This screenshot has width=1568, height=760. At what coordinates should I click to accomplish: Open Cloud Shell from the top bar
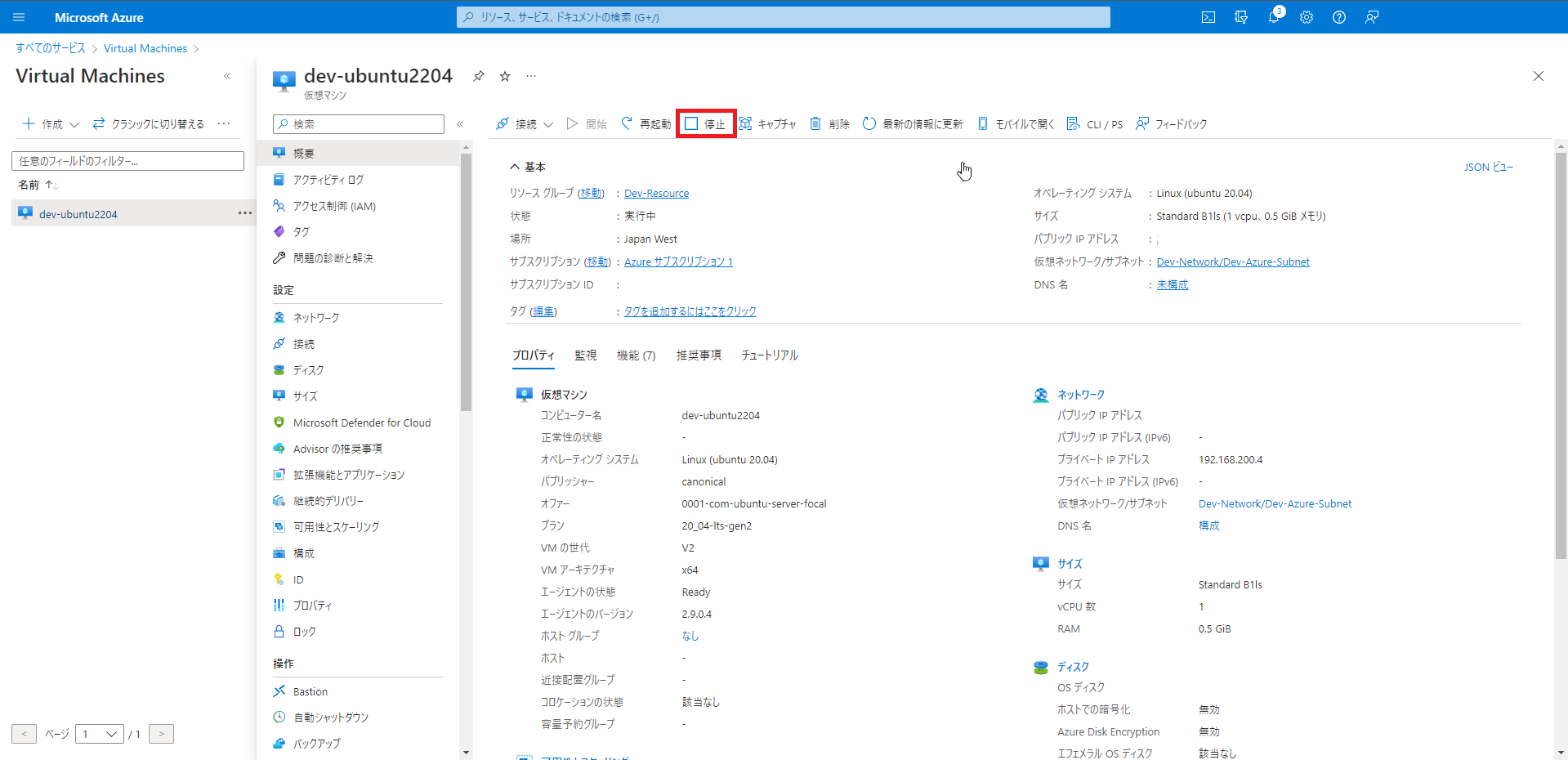1208,17
